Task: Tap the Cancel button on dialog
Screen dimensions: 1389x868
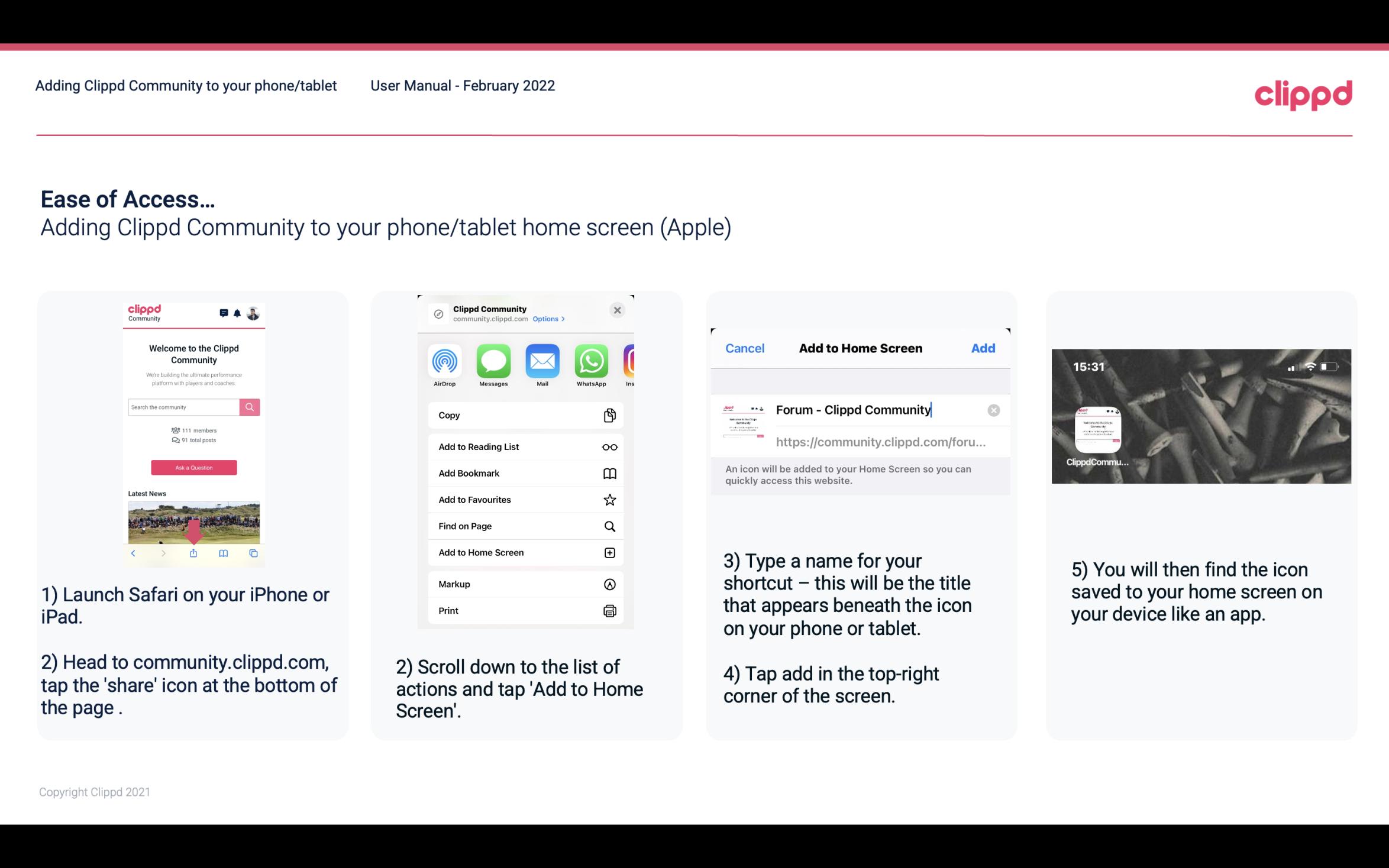Action: click(x=745, y=348)
